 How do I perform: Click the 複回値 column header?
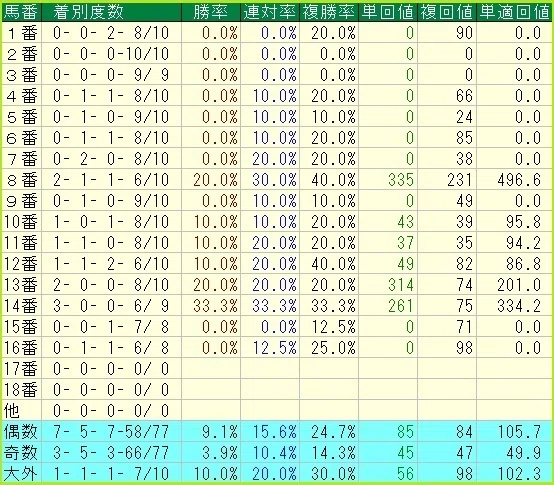tap(447, 12)
